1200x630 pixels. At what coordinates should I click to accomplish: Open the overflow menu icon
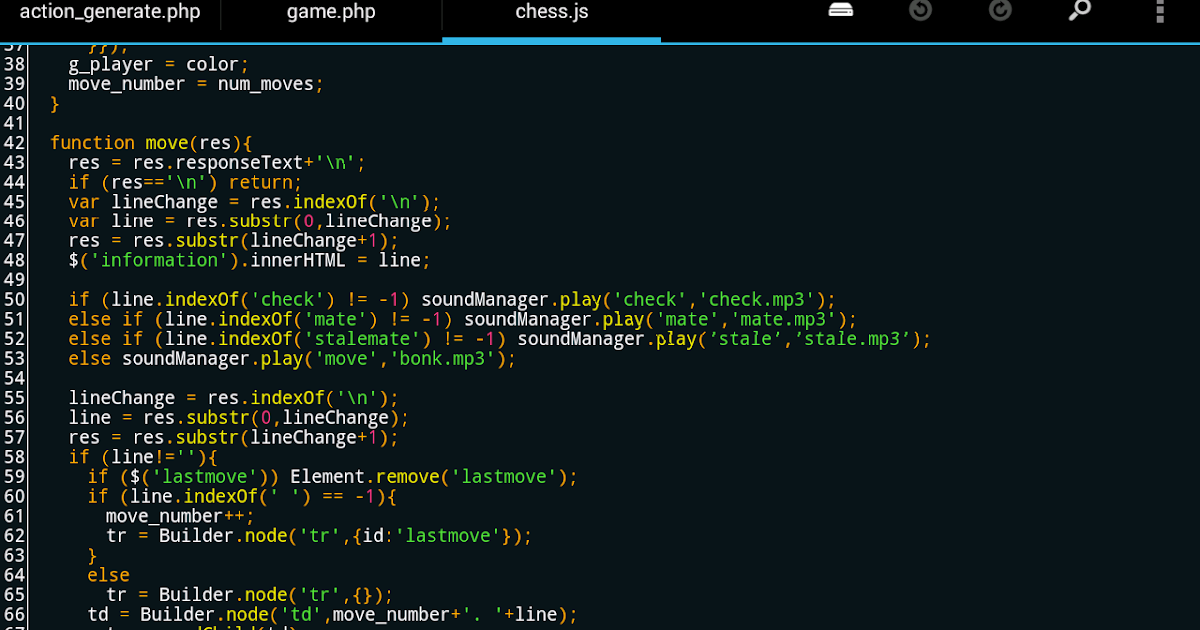[x=1160, y=11]
